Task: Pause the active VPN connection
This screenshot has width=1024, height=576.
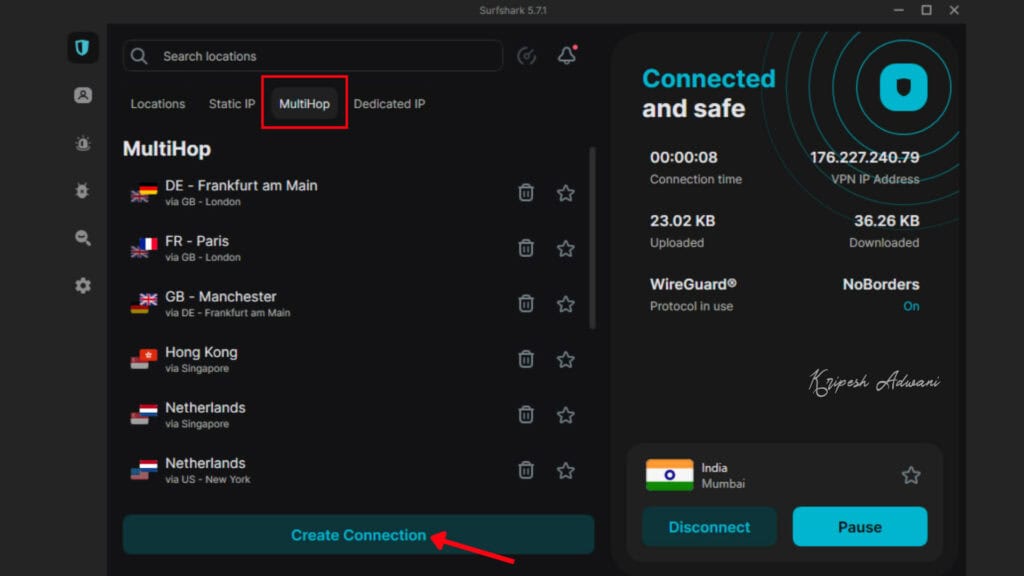Action: click(x=859, y=527)
